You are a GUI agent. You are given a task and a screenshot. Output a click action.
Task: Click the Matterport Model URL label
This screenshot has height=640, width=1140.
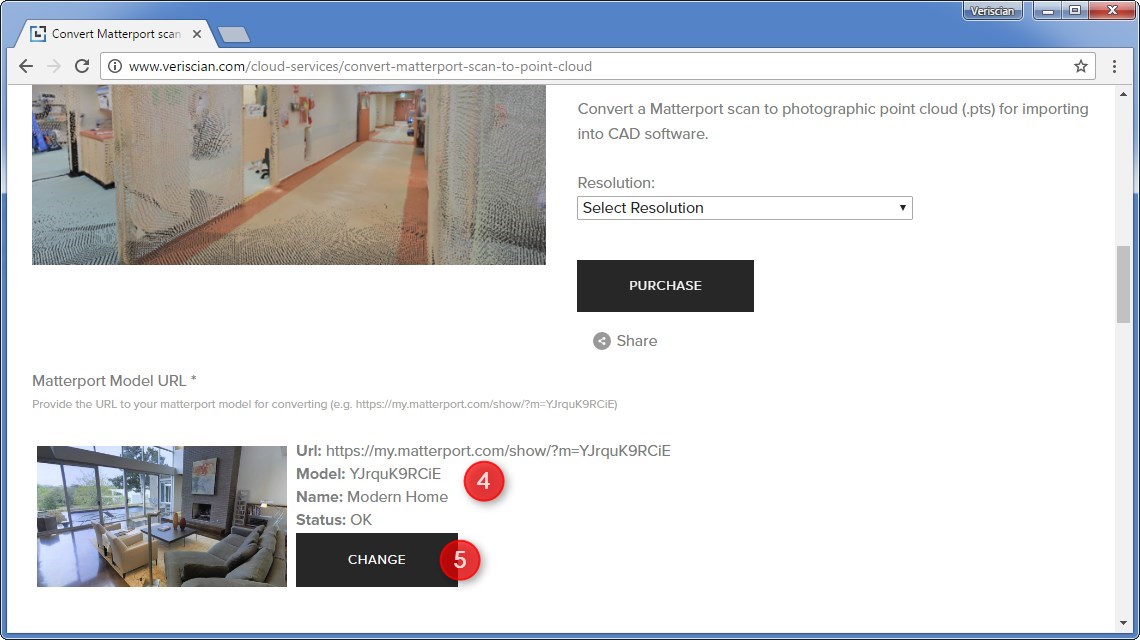coord(114,381)
